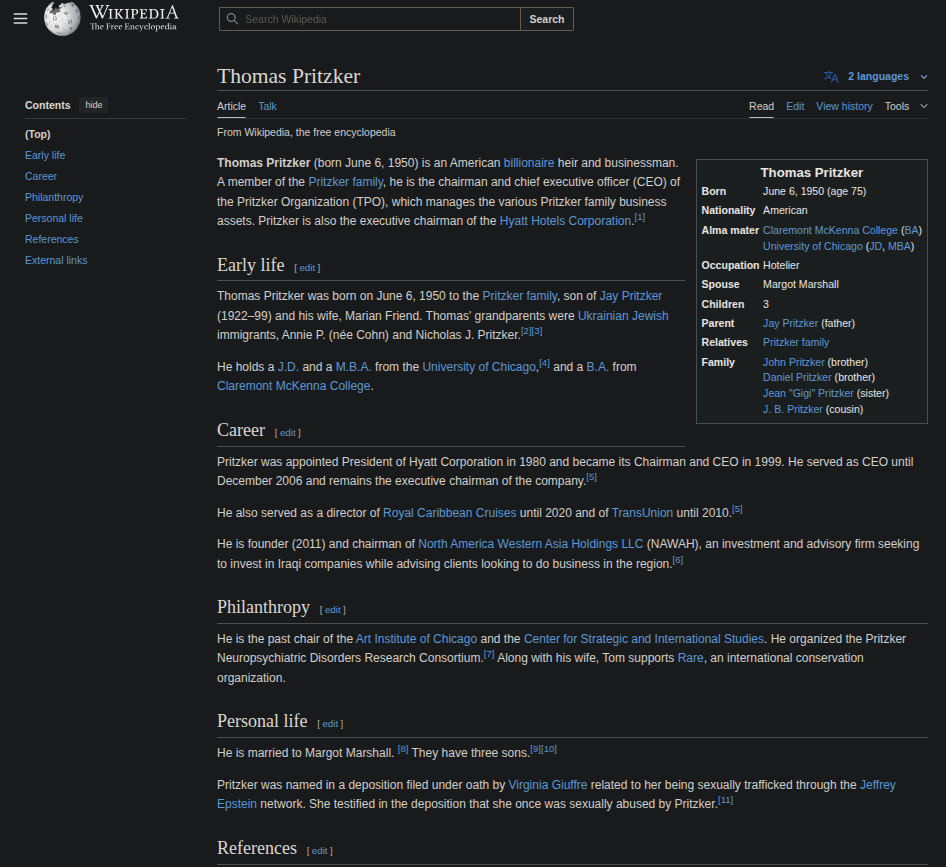The image size is (946, 867).
Task: Click the Wikipedia globe logo
Action: click(x=62, y=19)
